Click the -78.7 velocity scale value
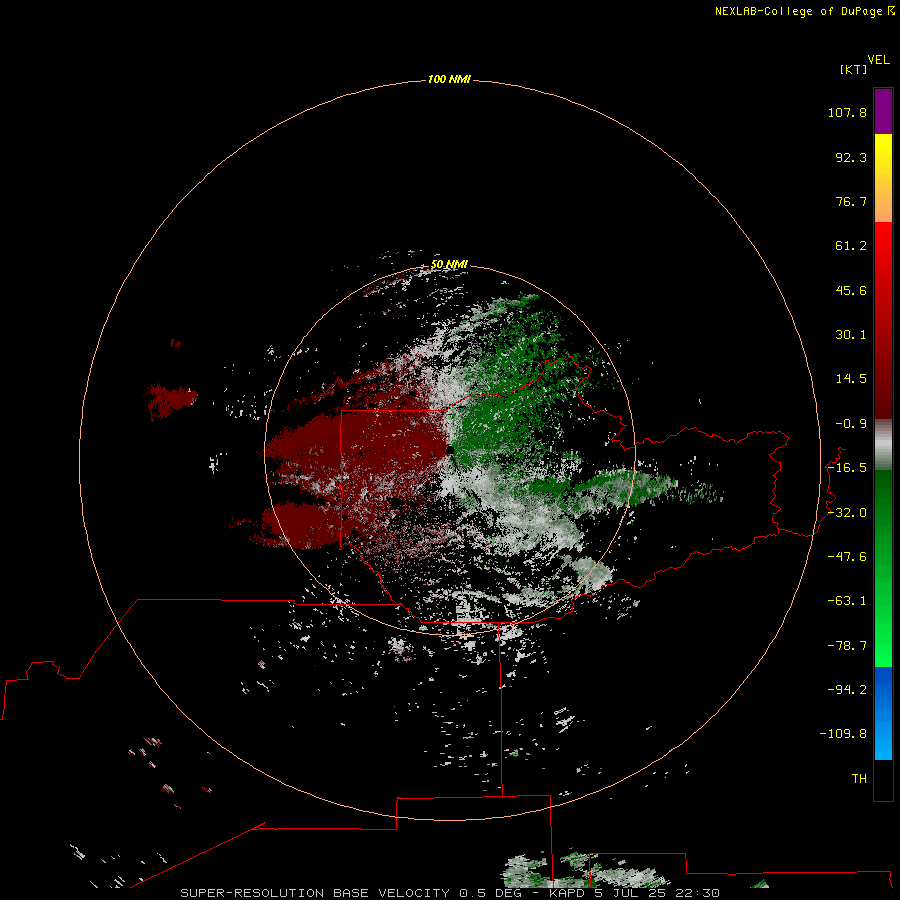900x900 pixels. tap(847, 646)
